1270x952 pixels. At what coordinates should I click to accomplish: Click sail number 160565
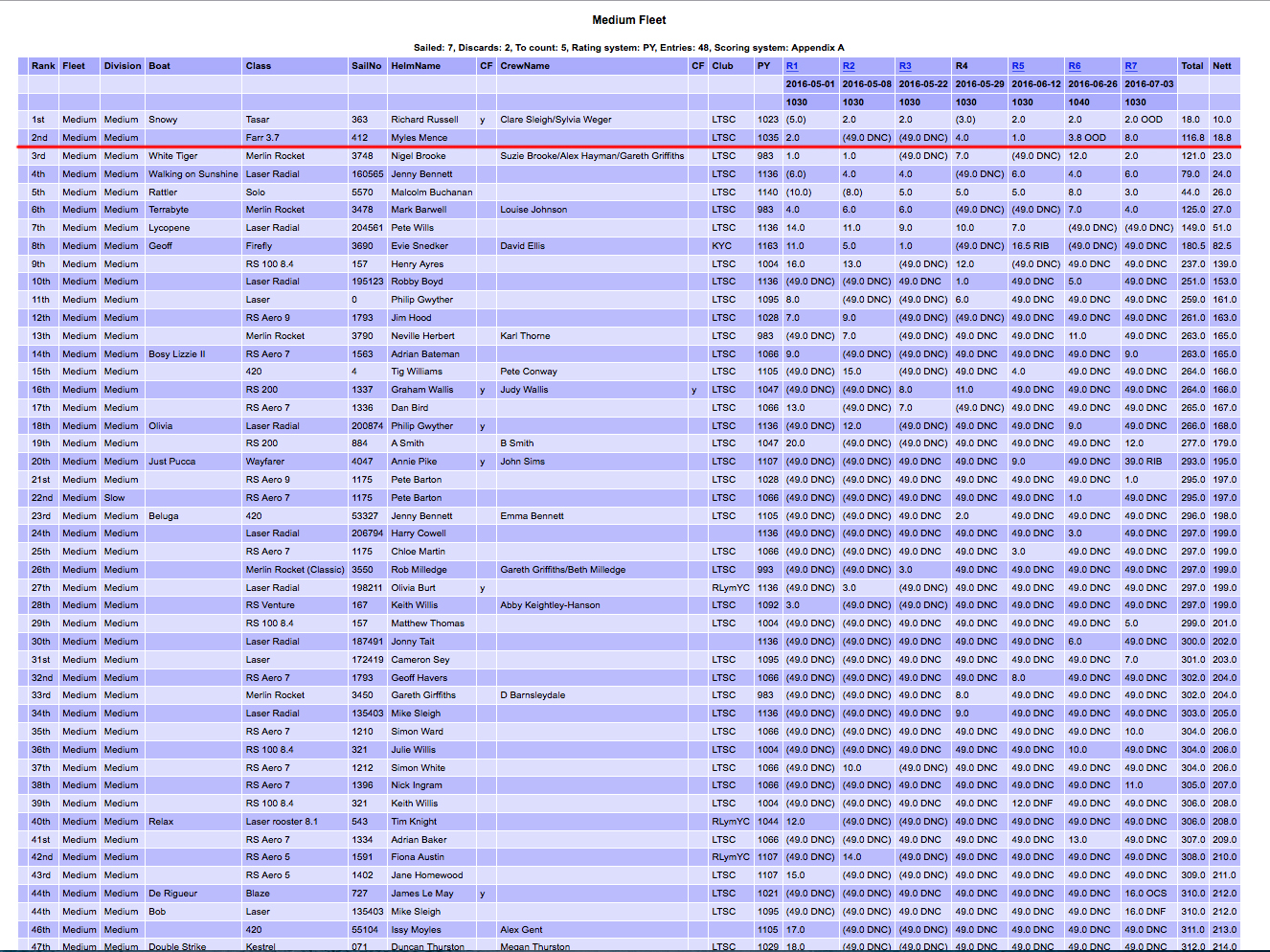(368, 174)
